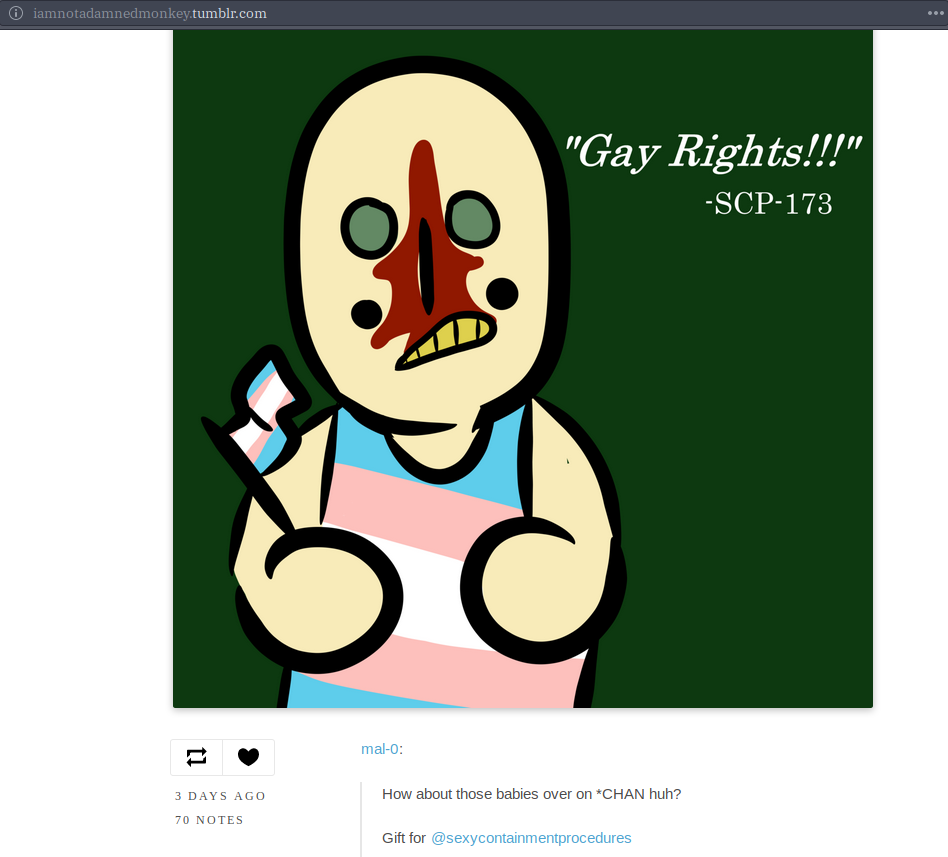
Task: Open the three-dot page actions menu
Action: coord(935,13)
